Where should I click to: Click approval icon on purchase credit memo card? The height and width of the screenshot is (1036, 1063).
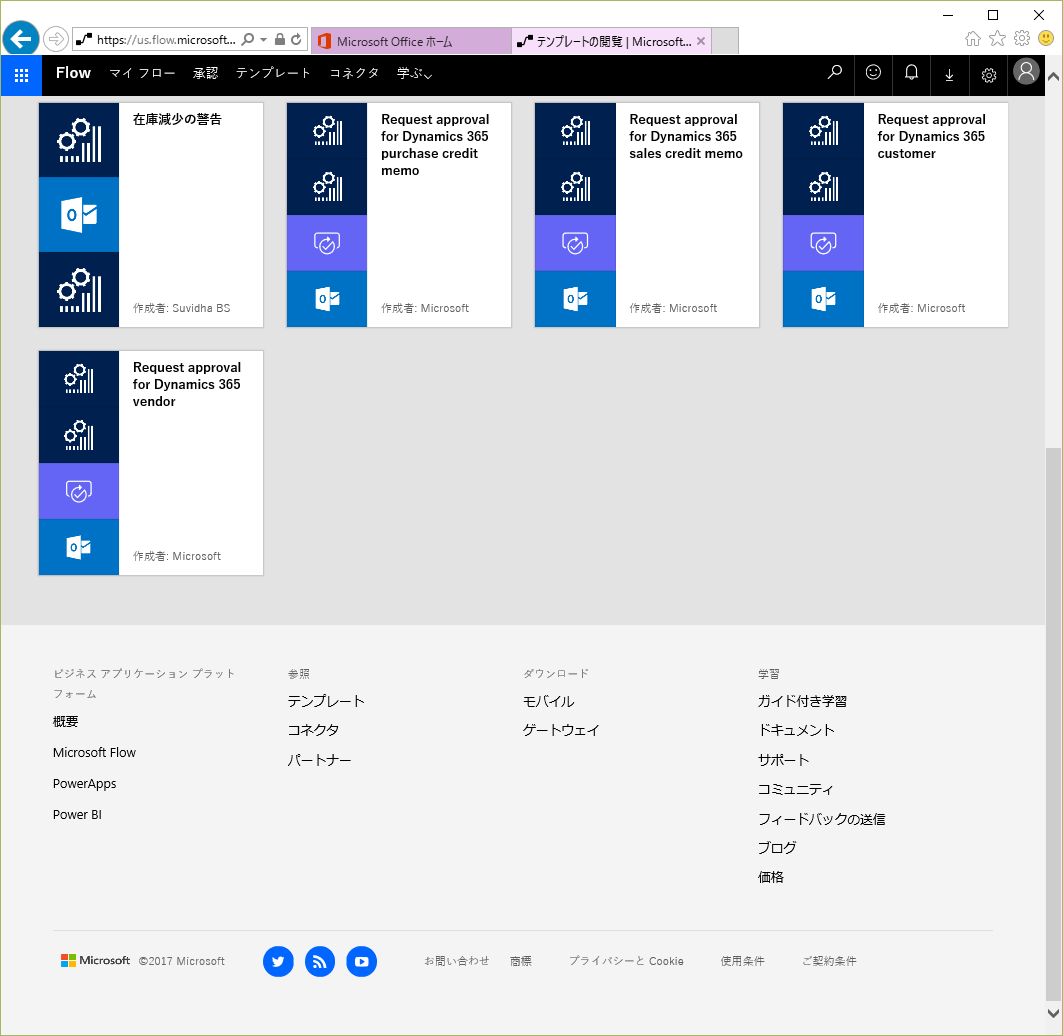pyautogui.click(x=327, y=243)
